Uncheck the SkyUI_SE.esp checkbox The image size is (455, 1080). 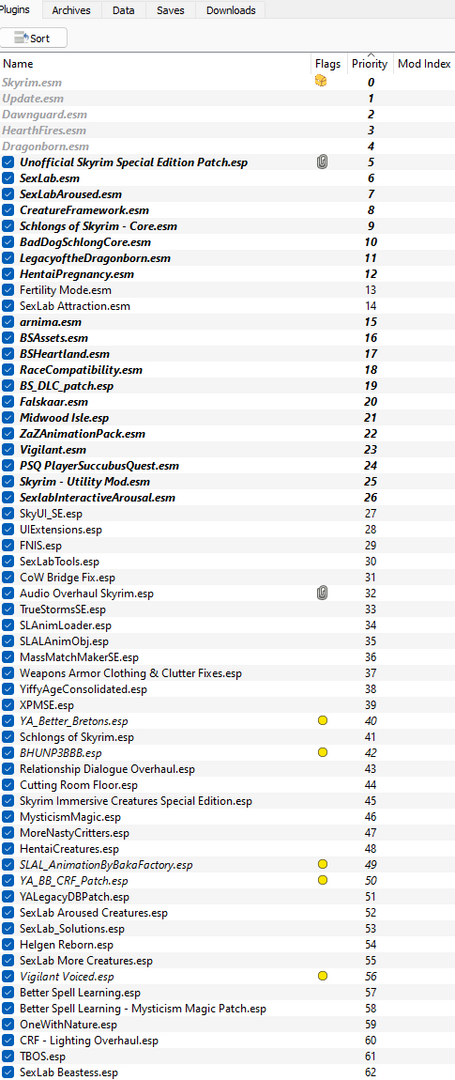tap(8, 513)
